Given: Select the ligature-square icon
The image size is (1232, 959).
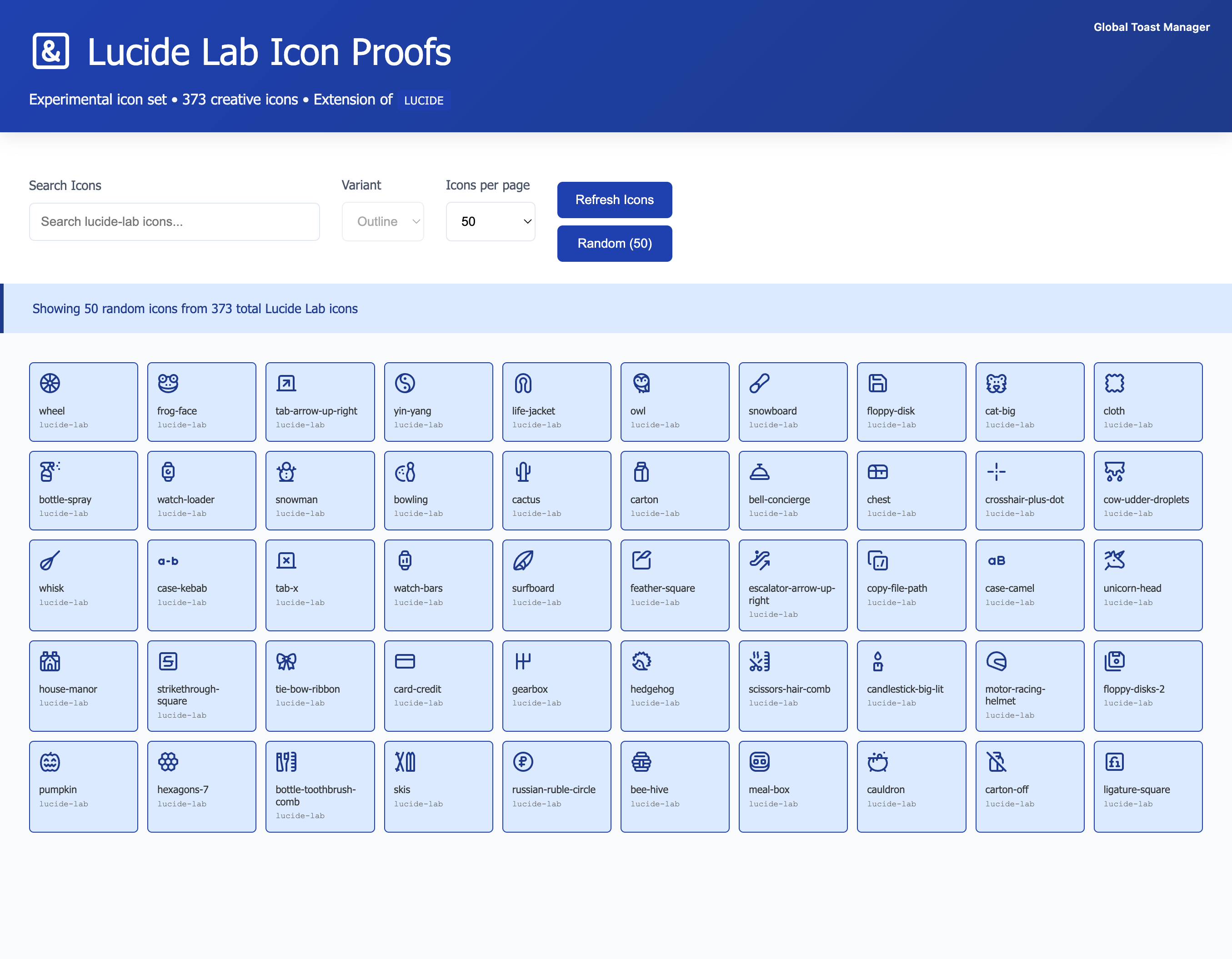Looking at the screenshot, I should (x=1115, y=762).
